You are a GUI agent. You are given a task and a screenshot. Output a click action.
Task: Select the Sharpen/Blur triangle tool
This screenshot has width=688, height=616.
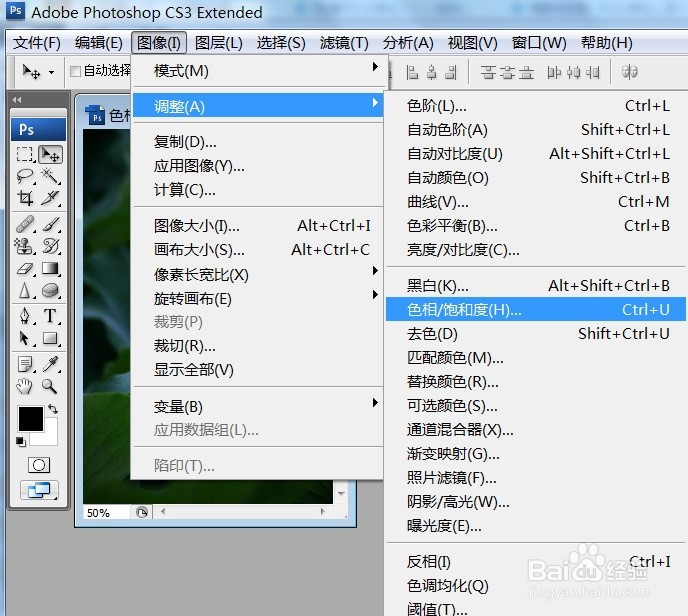tap(25, 290)
